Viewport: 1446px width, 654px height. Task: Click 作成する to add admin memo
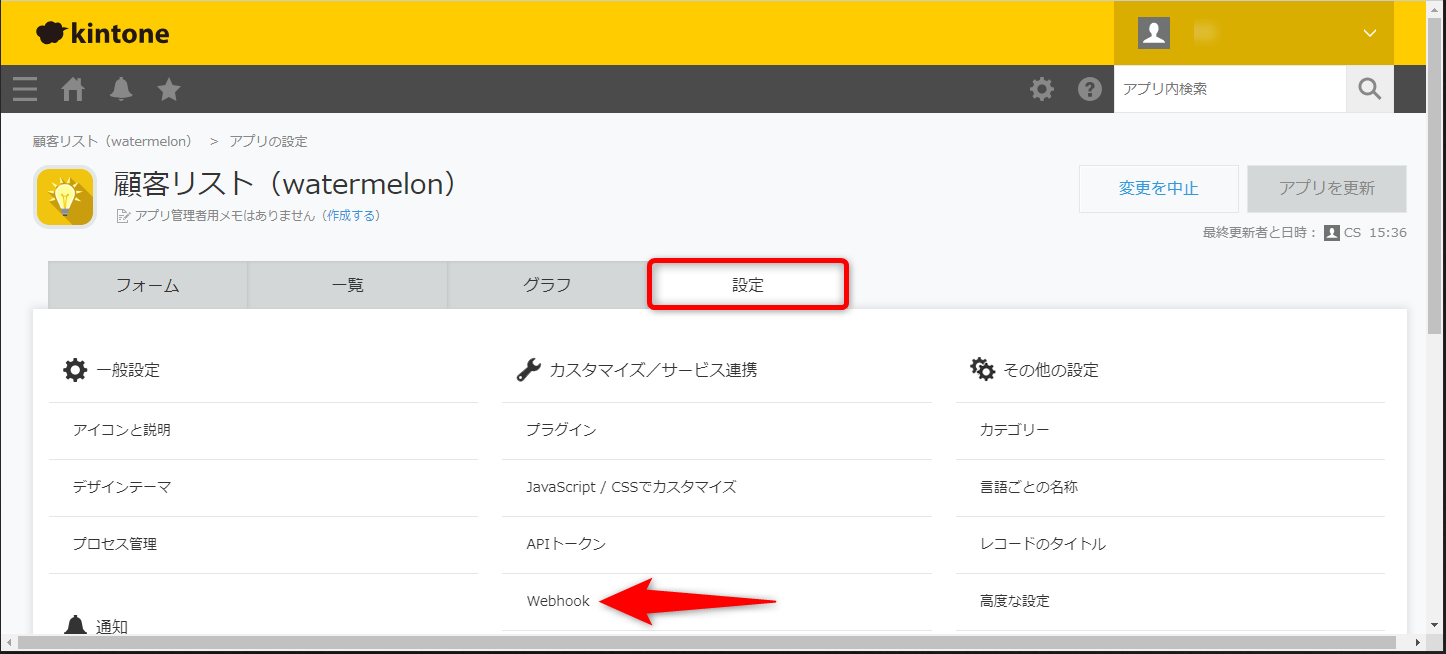click(x=350, y=215)
